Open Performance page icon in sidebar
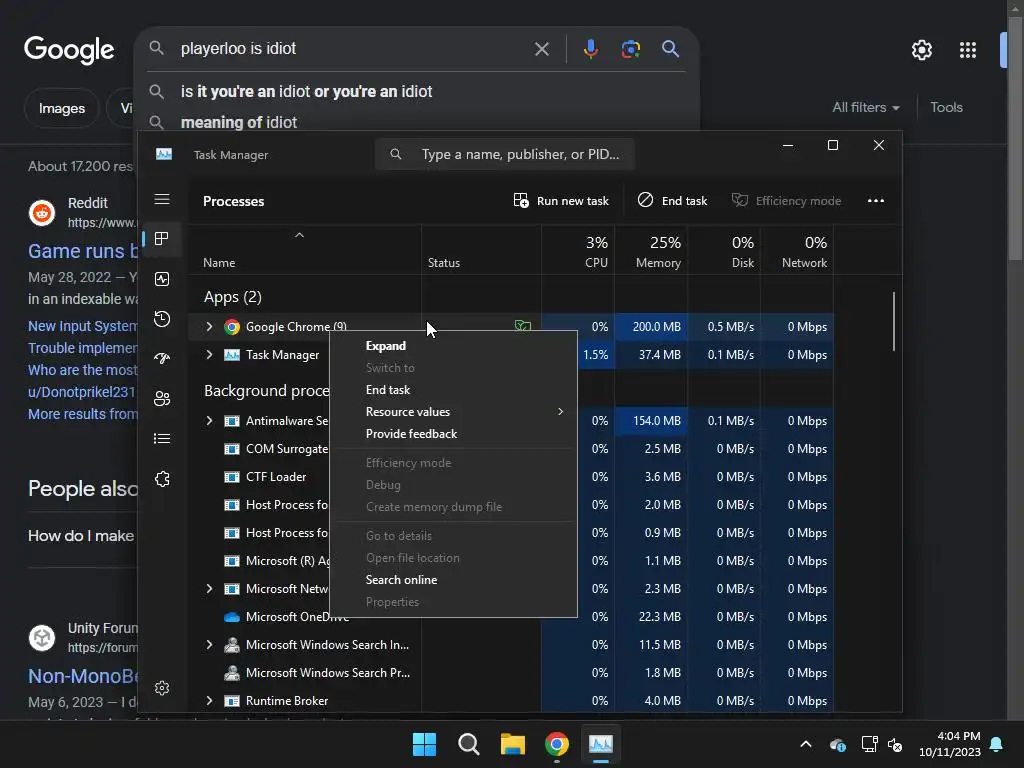Screen dimensions: 1024x768 (x=162, y=279)
